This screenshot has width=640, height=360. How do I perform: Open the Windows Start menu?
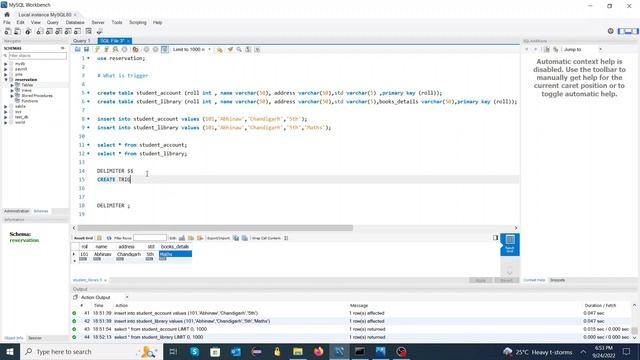(x=10, y=351)
